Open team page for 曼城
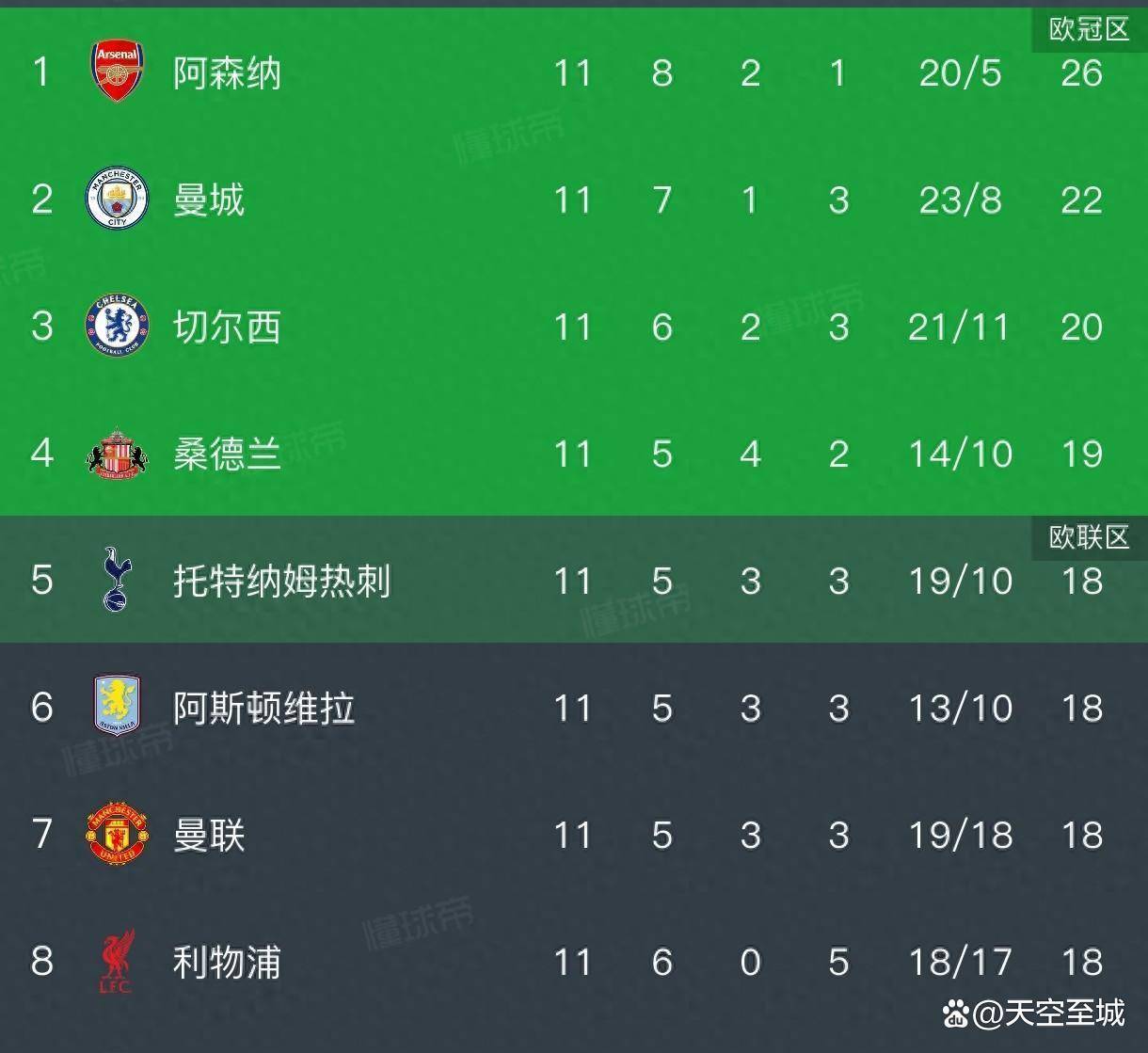 [209, 199]
